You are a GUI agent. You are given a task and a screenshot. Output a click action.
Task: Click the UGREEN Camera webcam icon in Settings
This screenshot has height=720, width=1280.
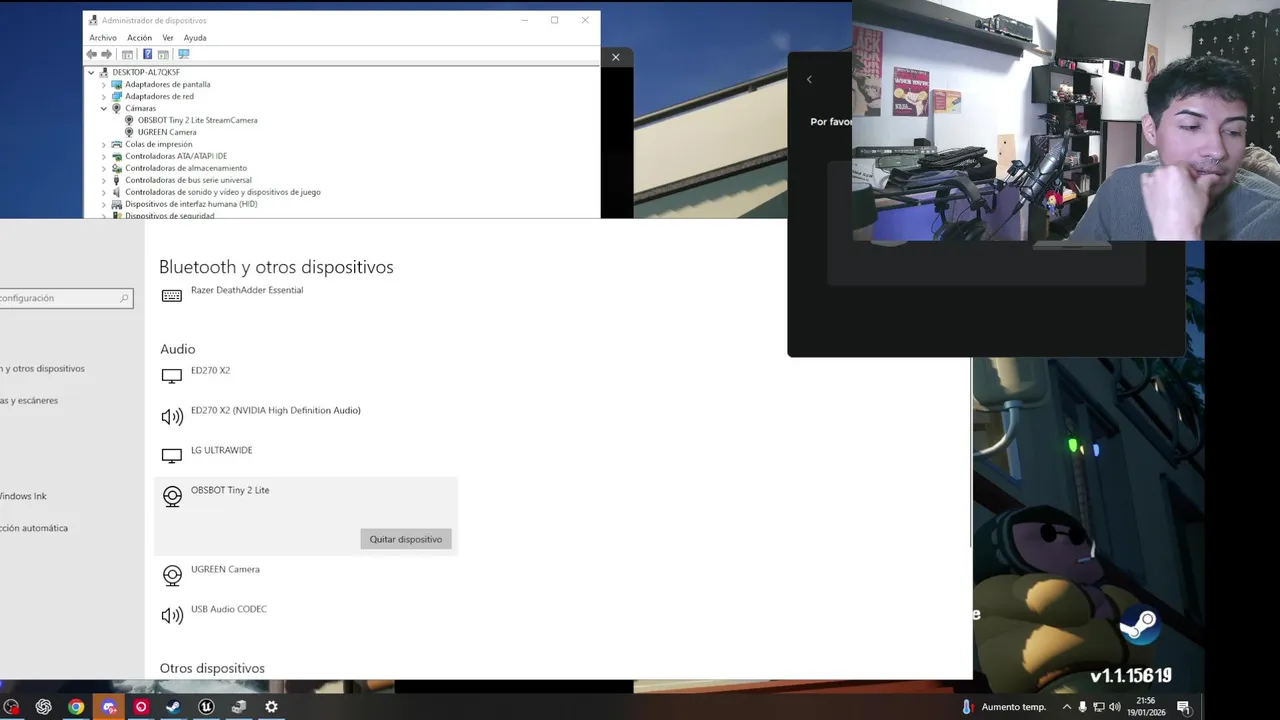[x=172, y=576]
